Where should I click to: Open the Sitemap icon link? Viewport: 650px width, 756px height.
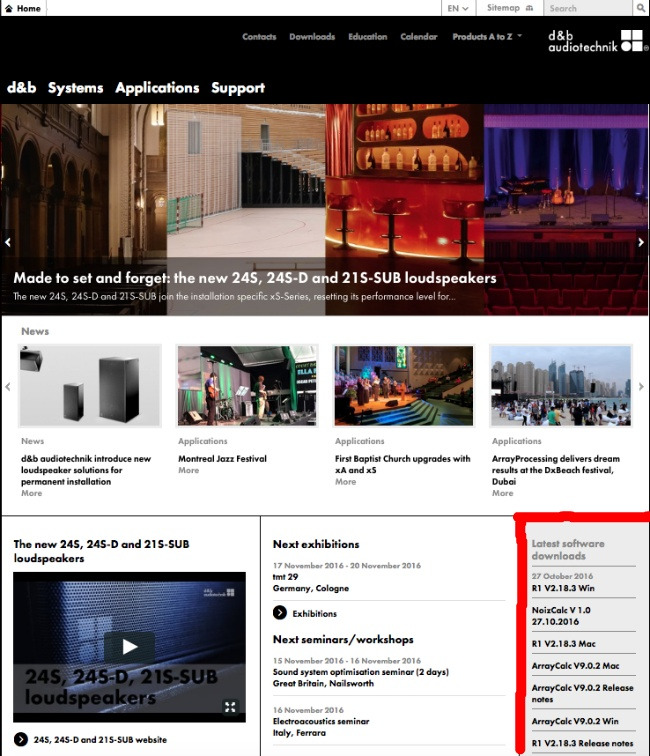529,8
